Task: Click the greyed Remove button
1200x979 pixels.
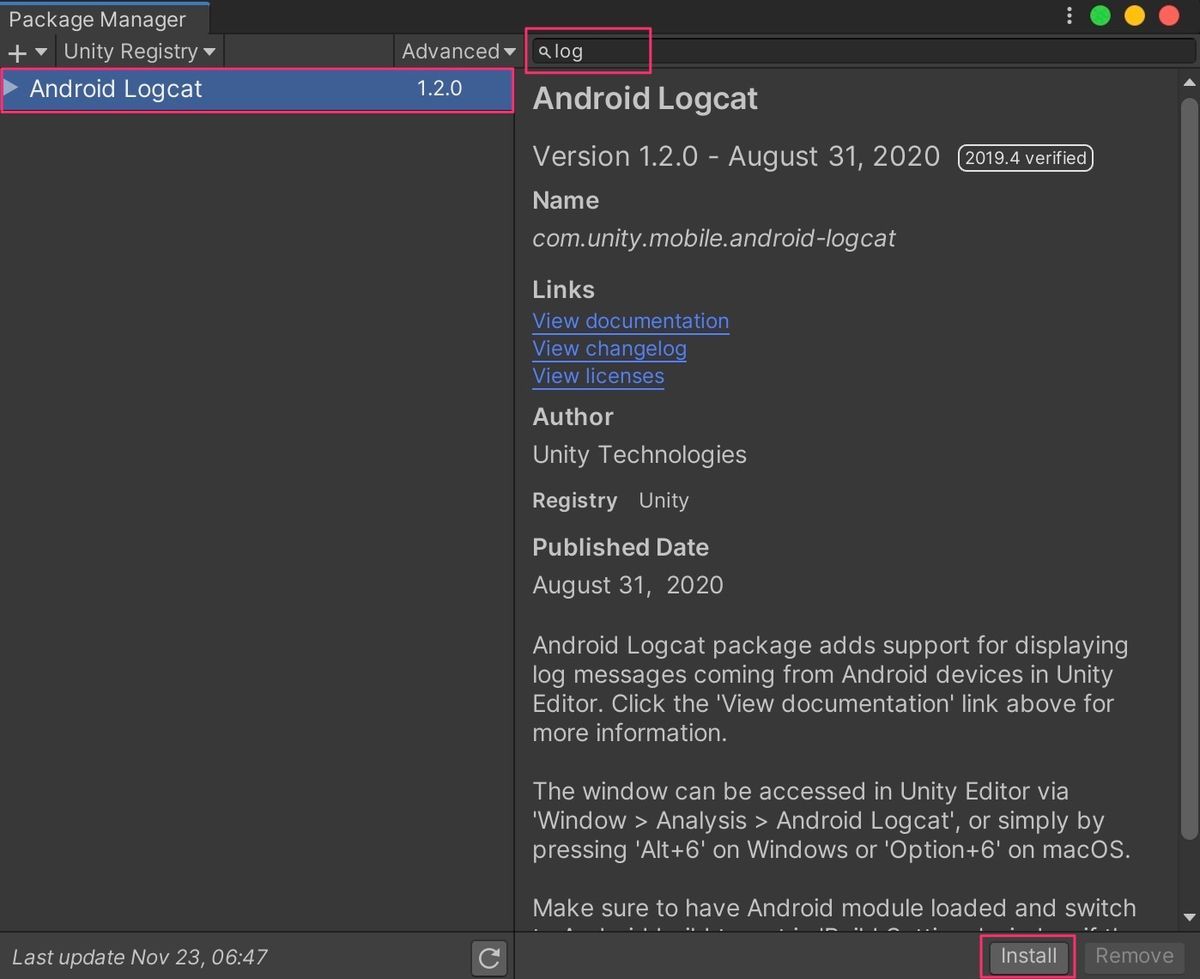Action: tap(1134, 956)
